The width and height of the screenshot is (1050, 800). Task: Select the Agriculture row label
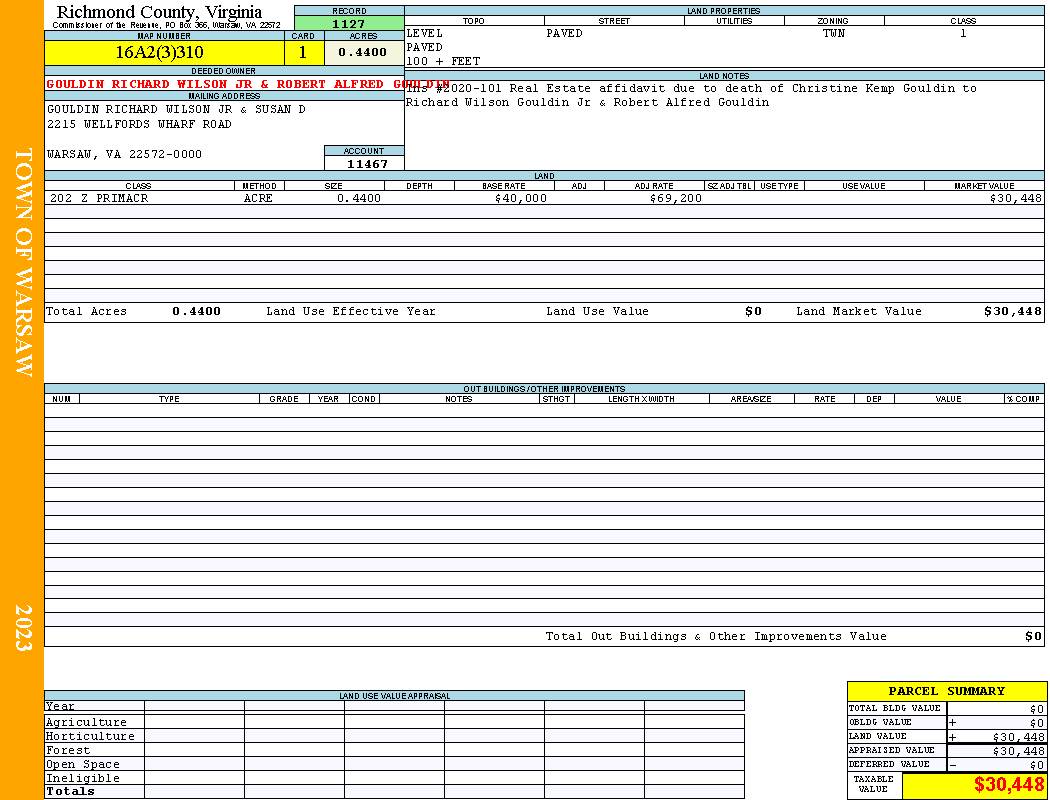pyautogui.click(x=86, y=722)
